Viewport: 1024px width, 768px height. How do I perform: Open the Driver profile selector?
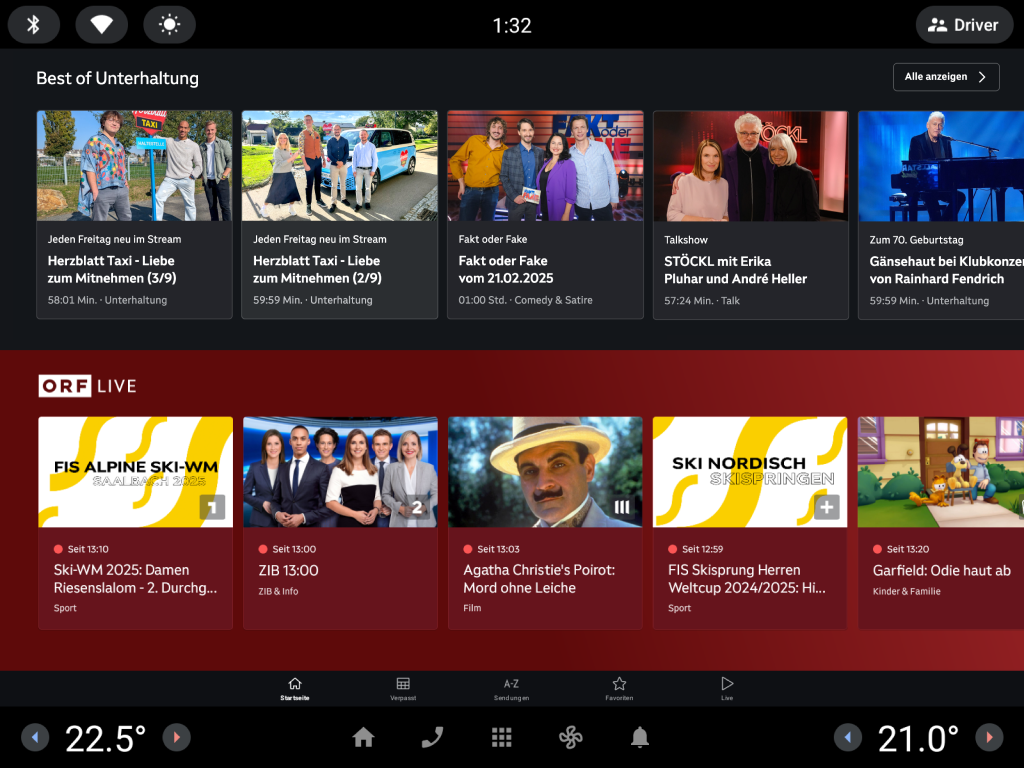[x=964, y=25]
